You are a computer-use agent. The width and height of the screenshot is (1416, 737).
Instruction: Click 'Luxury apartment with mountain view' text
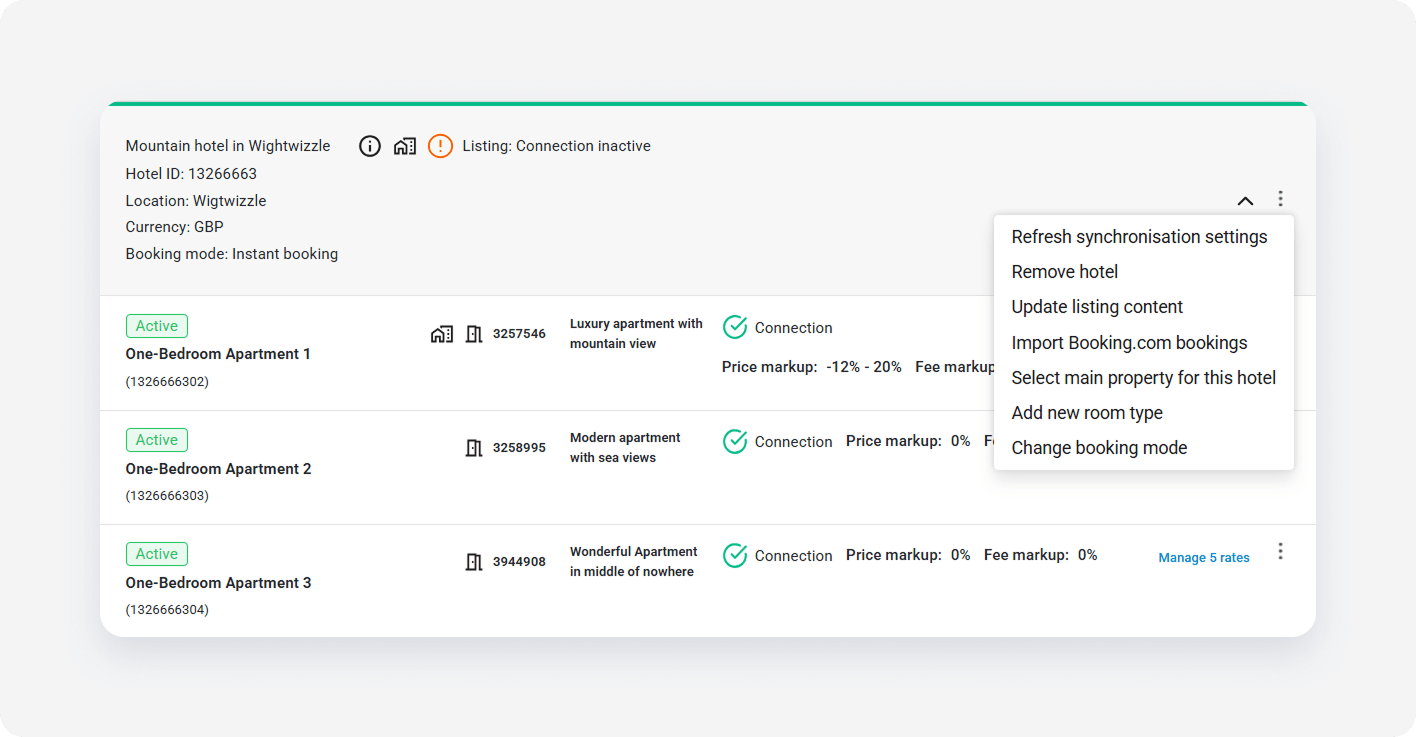(x=636, y=334)
